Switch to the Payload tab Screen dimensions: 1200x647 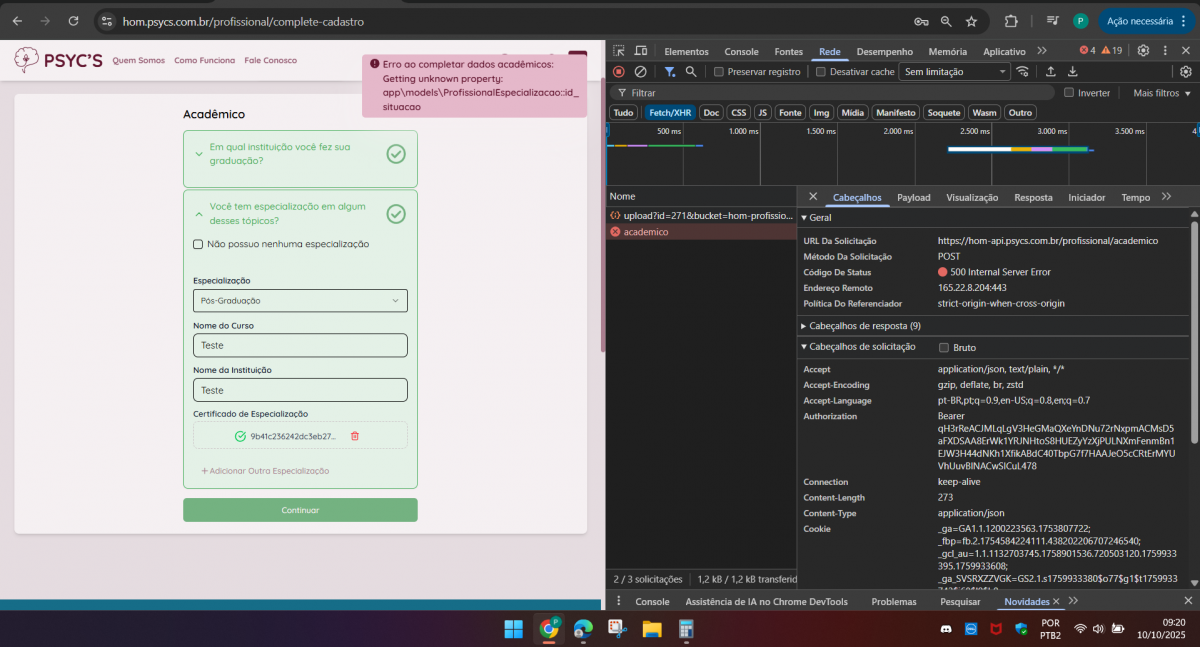[x=913, y=198]
